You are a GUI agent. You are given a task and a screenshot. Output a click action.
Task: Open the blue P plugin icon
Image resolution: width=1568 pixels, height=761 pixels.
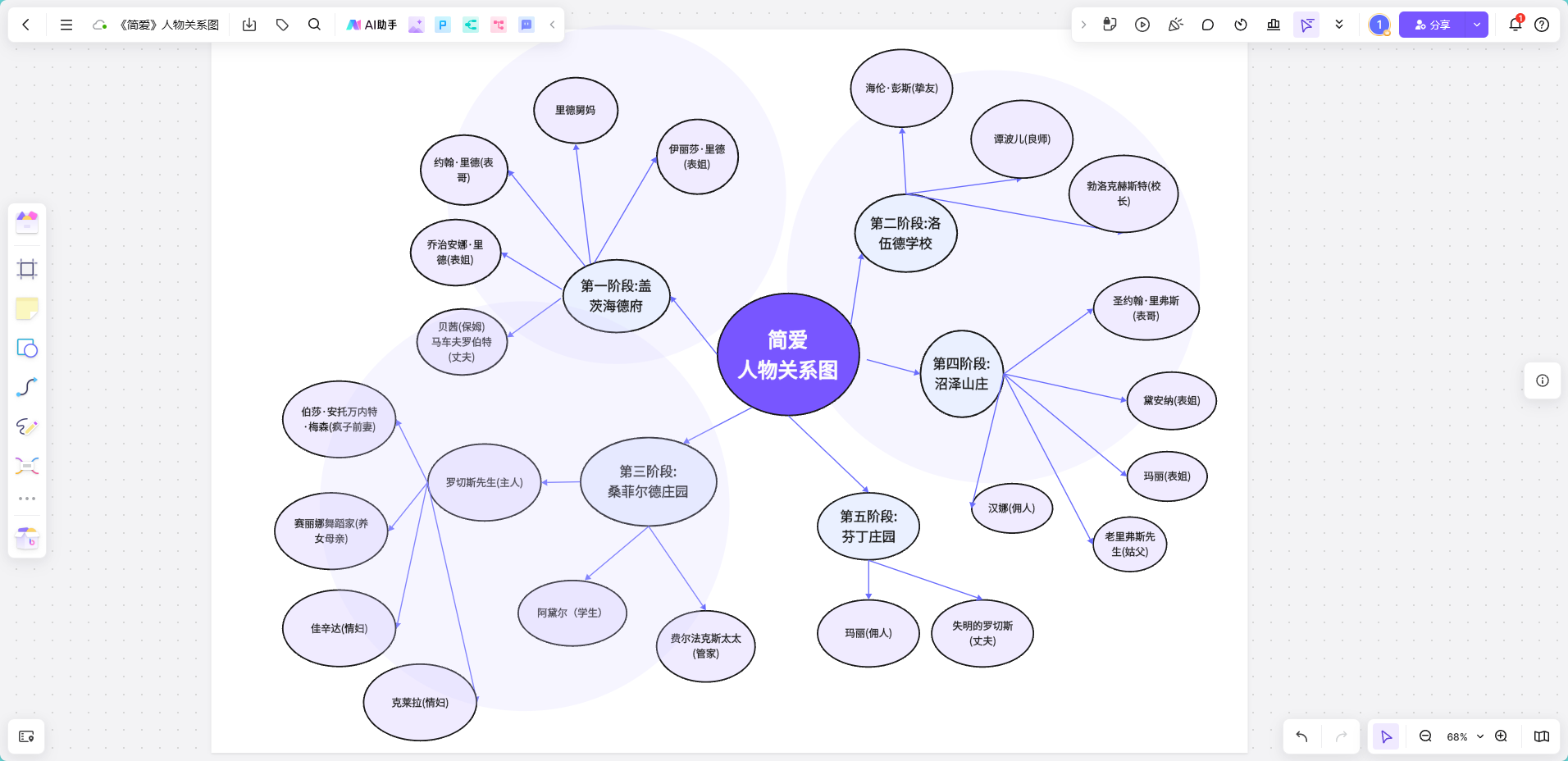(x=443, y=25)
